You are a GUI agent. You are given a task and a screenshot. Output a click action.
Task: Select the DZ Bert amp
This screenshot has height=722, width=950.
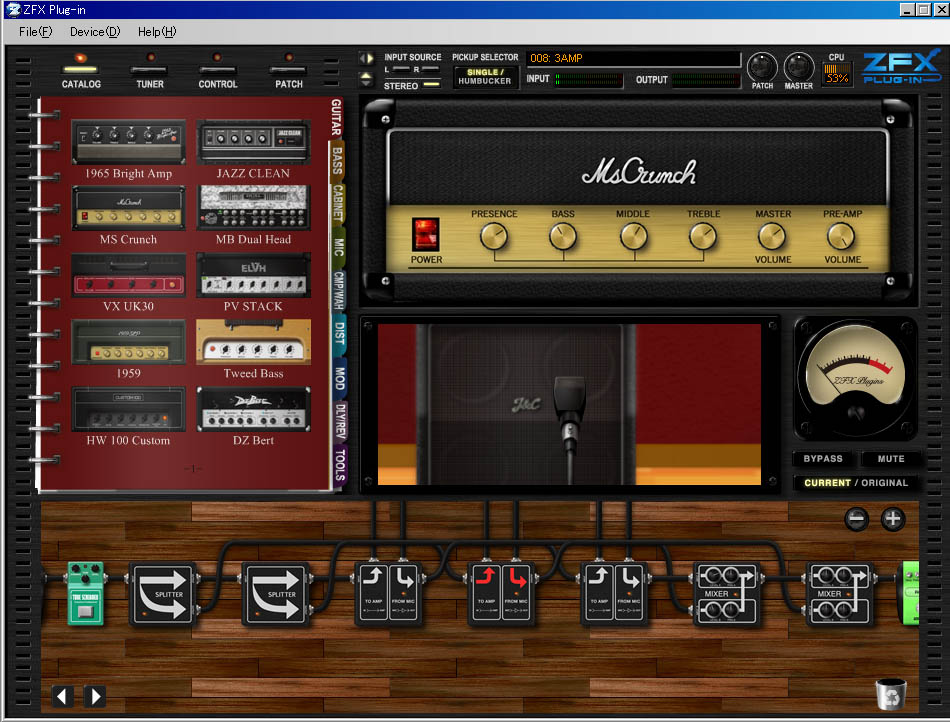click(253, 409)
